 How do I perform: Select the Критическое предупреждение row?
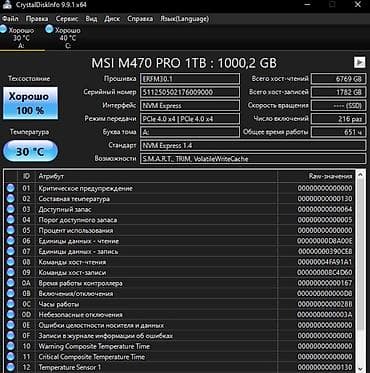(x=179, y=188)
